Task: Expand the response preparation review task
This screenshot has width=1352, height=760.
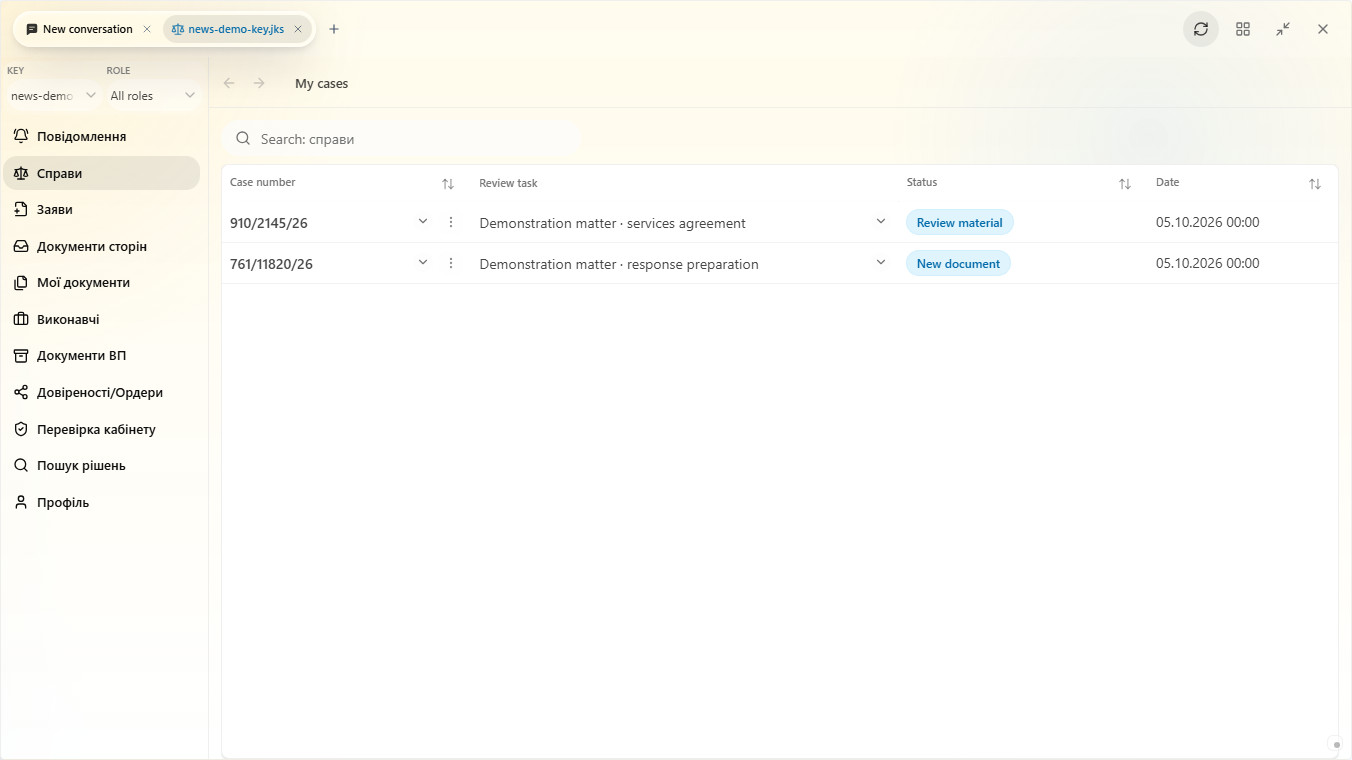Action: point(881,263)
